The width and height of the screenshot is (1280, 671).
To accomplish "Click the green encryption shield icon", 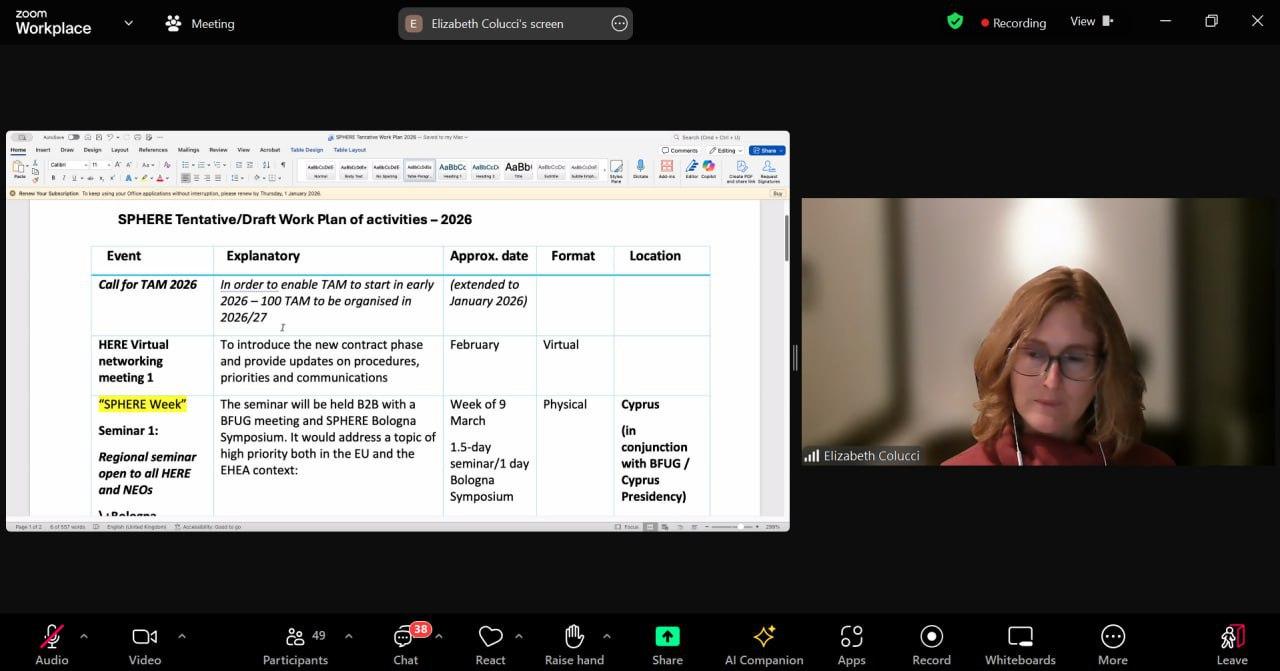I will click(955, 21).
